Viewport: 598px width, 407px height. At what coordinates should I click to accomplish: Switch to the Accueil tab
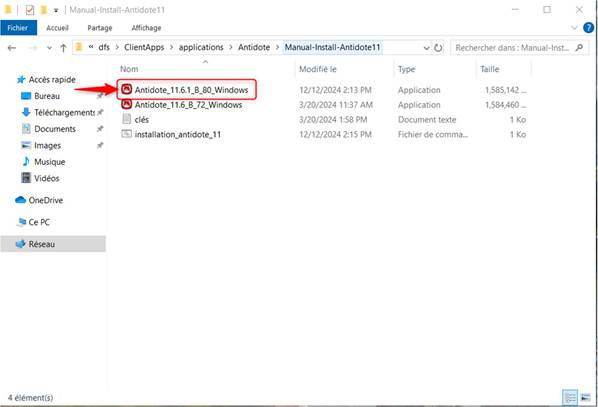coord(57,28)
